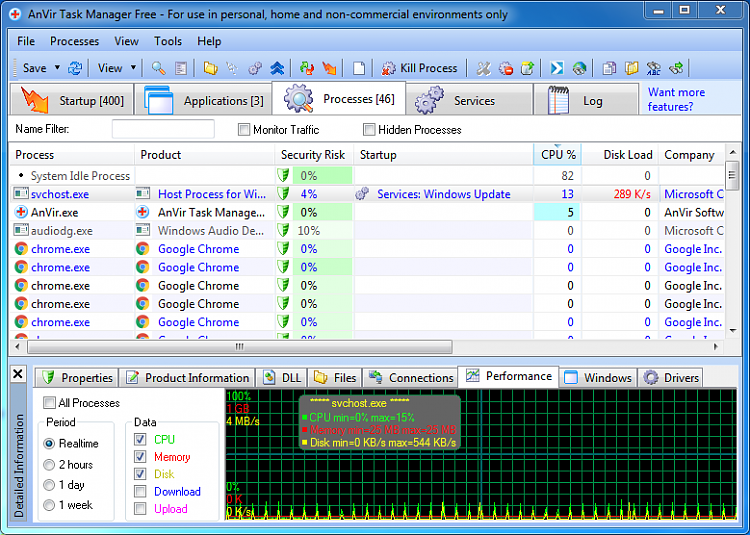Click the Want more features? link

tap(676, 99)
